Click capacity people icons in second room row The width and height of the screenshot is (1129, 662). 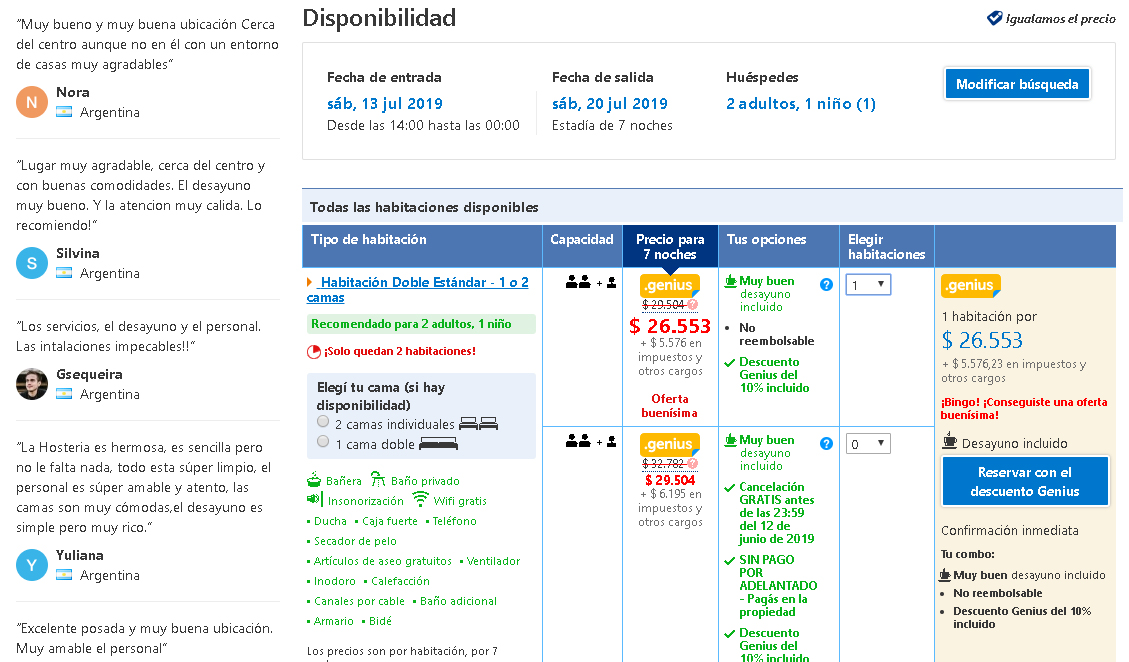(590, 441)
